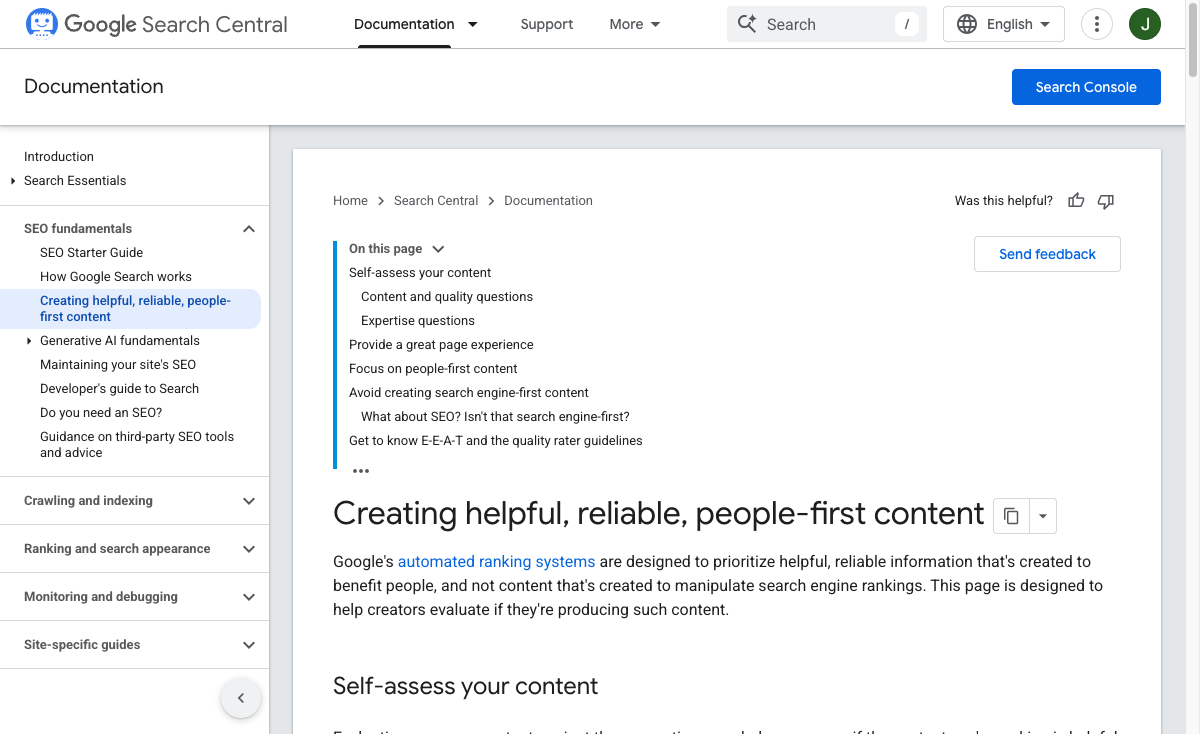The image size is (1200, 734).
Task: Open the Support tab
Action: 547,24
